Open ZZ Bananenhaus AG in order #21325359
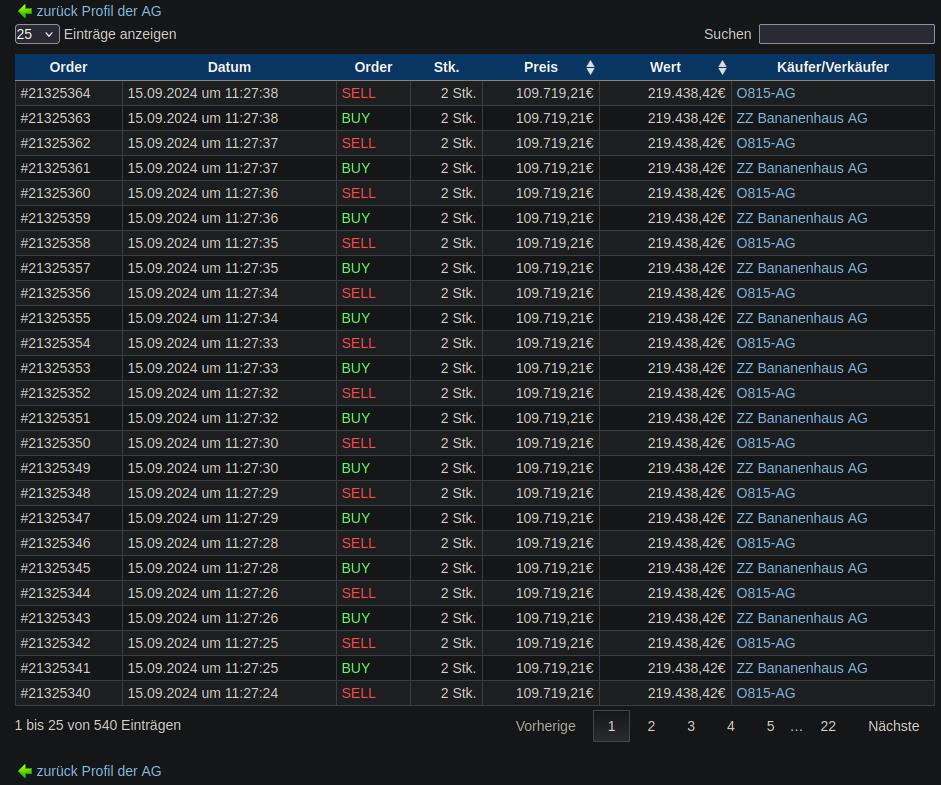Image resolution: width=941 pixels, height=785 pixels. pyautogui.click(x=802, y=218)
